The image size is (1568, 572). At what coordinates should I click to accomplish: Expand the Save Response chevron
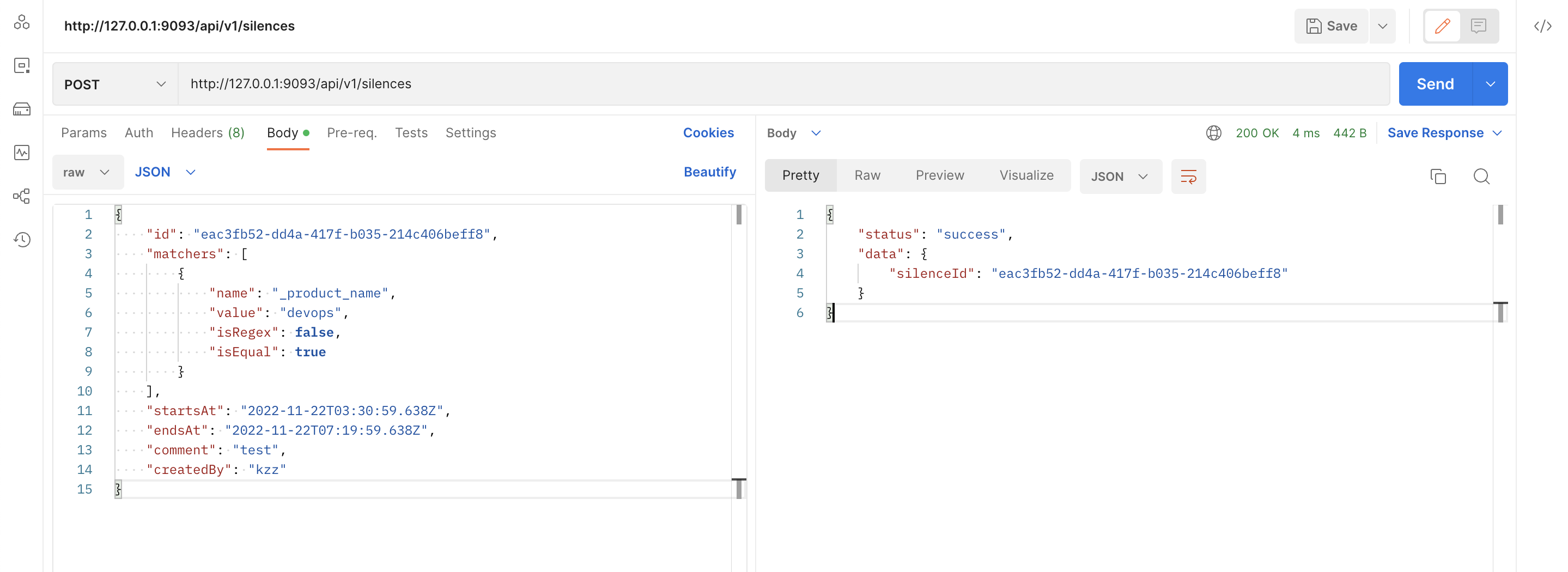click(1497, 133)
